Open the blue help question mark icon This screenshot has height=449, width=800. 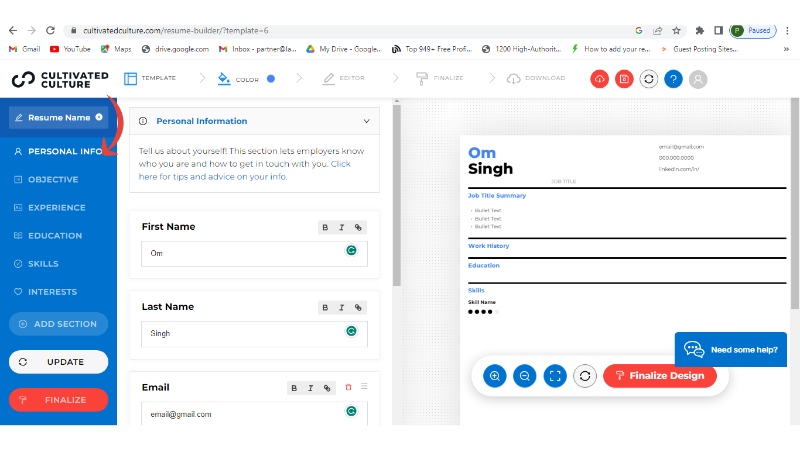coord(673,78)
